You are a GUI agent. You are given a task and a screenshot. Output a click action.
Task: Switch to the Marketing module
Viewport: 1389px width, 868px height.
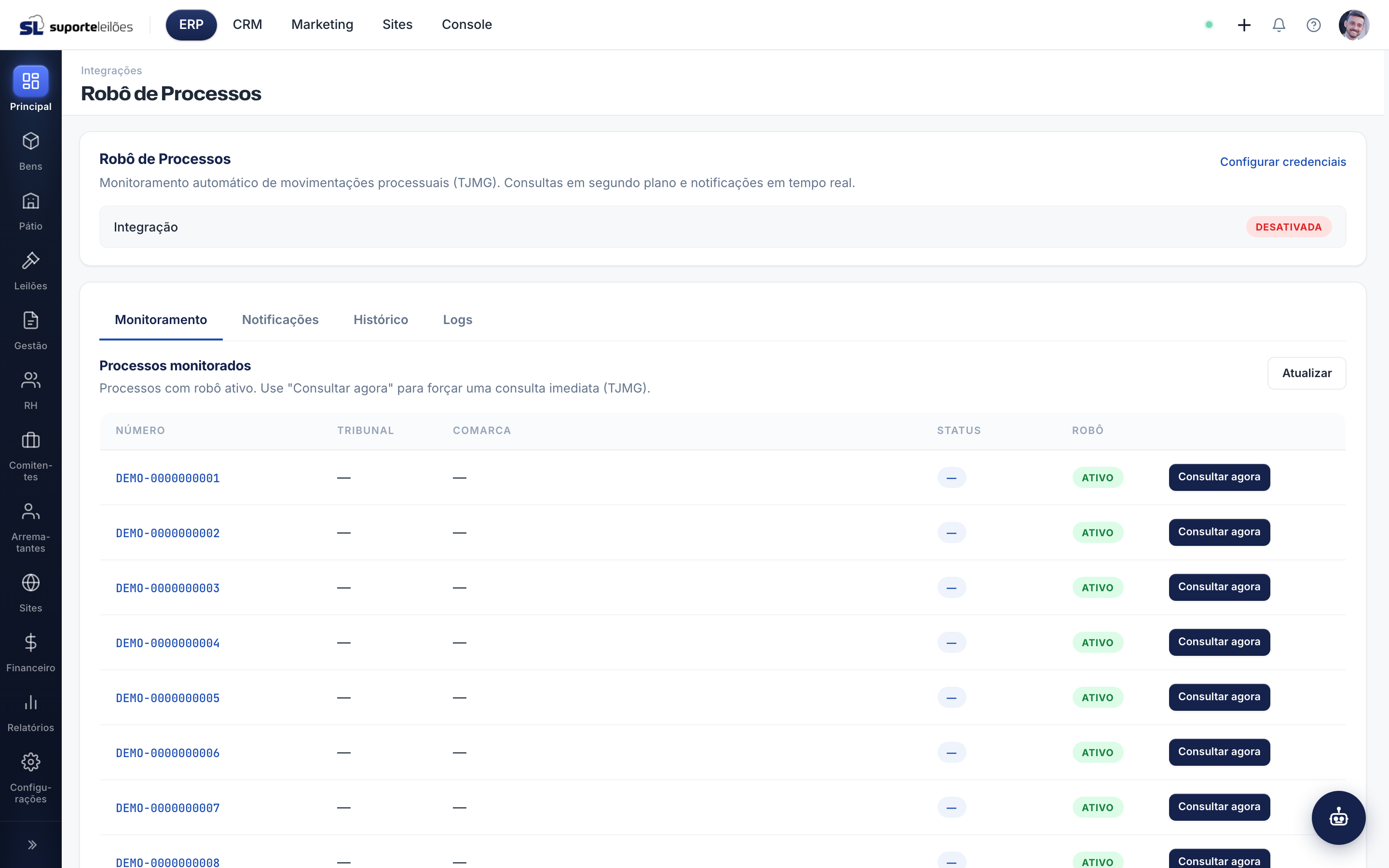click(322, 25)
